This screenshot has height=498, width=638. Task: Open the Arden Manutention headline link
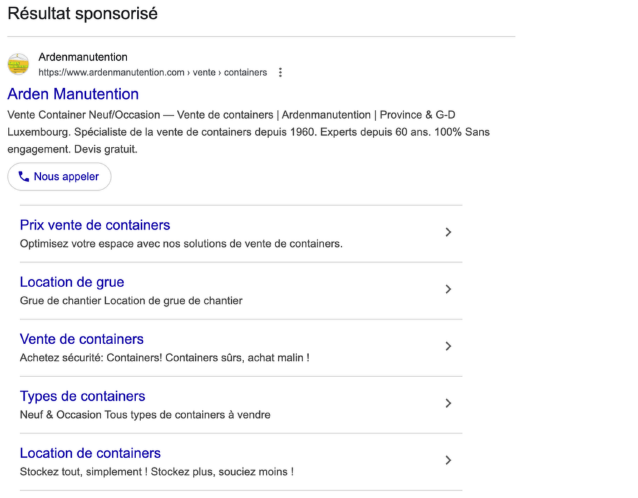73,94
